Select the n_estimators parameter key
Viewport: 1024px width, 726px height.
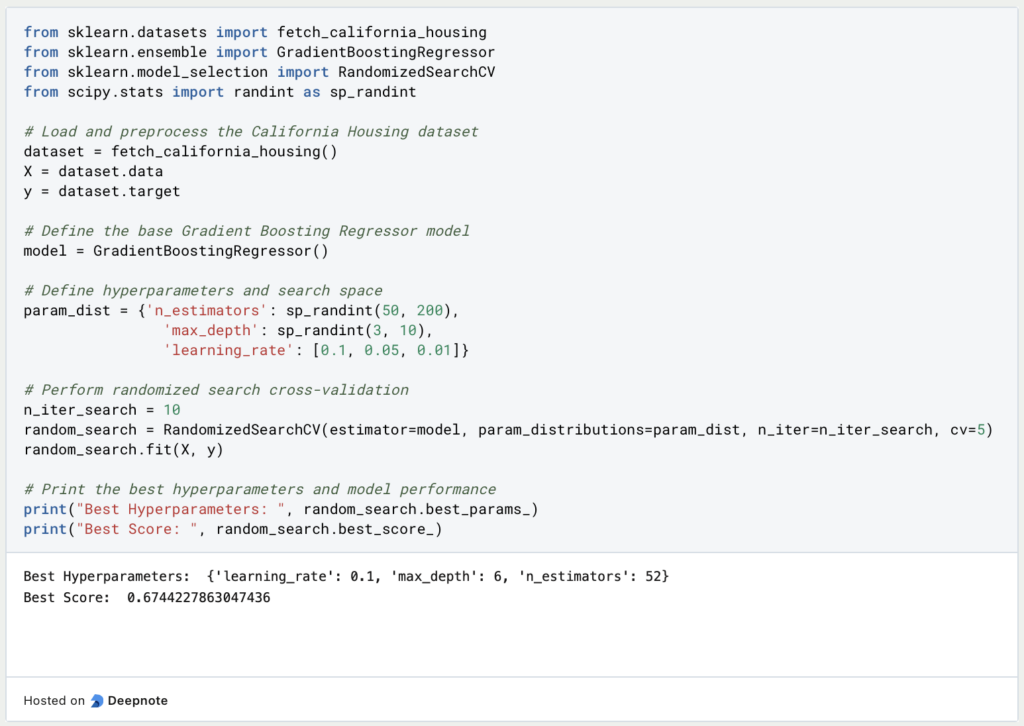click(209, 310)
